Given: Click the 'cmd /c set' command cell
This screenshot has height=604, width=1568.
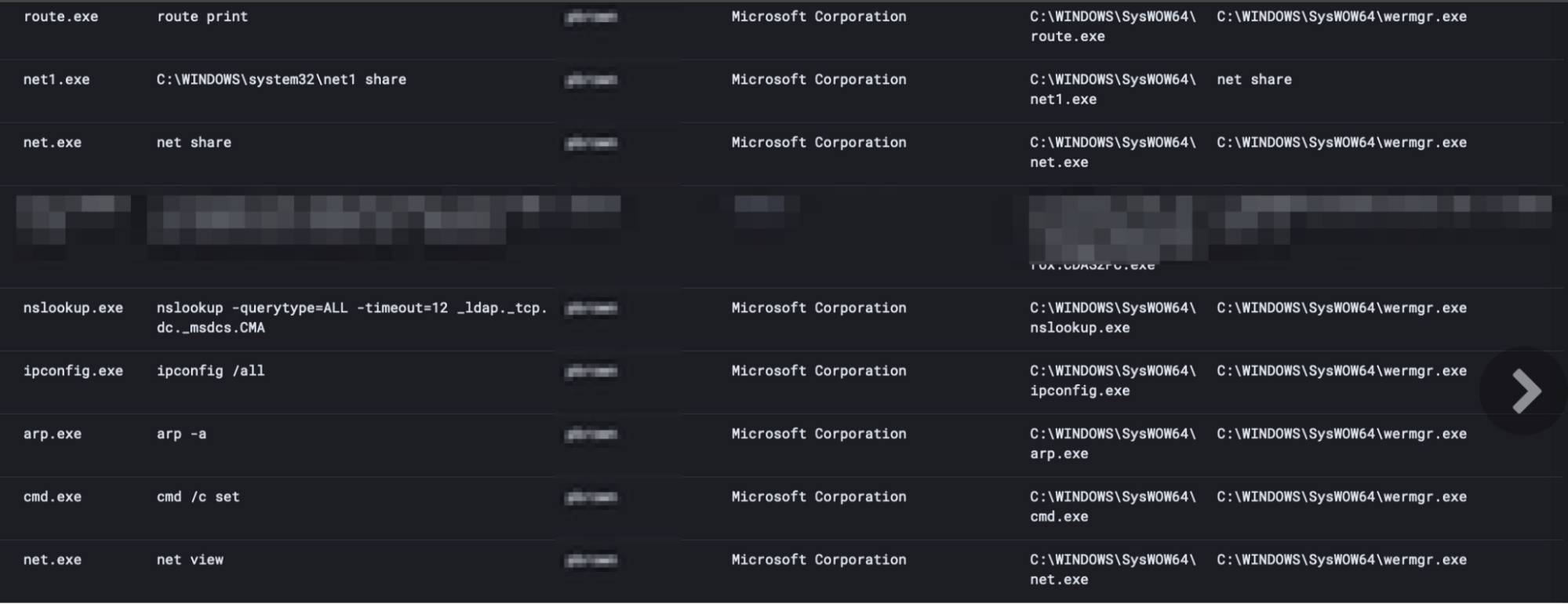Looking at the screenshot, I should point(198,497).
